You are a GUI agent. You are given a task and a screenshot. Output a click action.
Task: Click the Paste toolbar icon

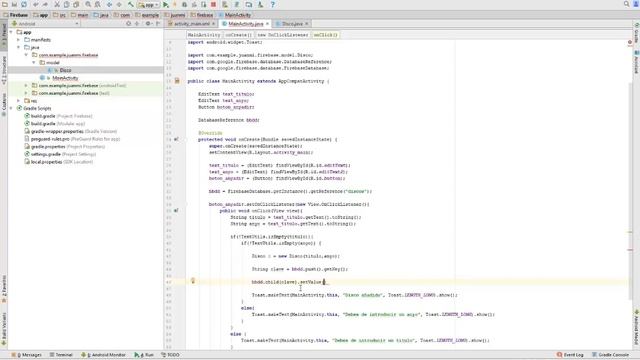click(76, 4)
